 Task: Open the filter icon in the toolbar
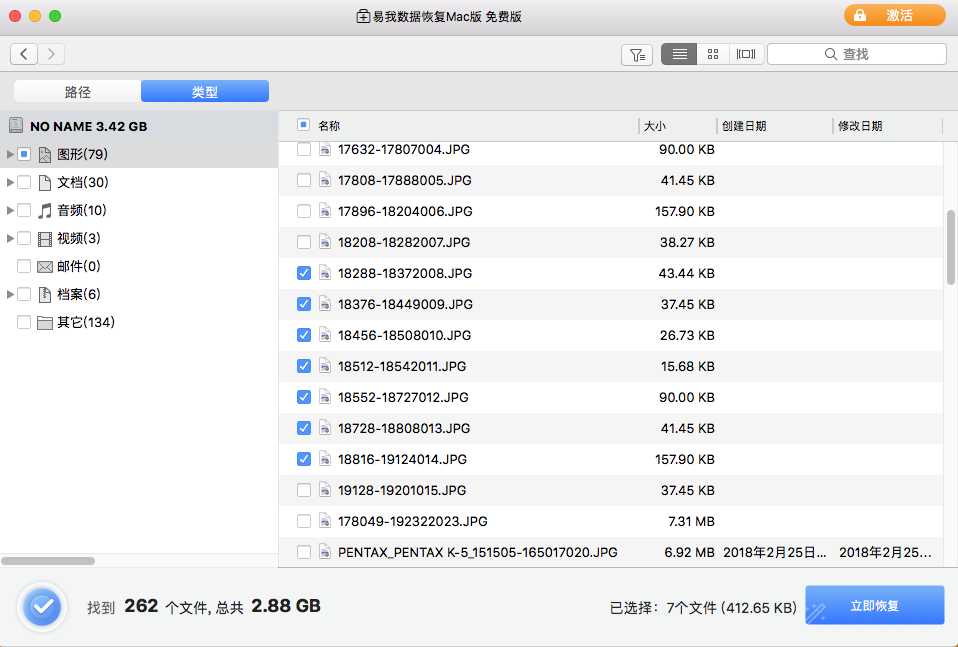click(637, 54)
